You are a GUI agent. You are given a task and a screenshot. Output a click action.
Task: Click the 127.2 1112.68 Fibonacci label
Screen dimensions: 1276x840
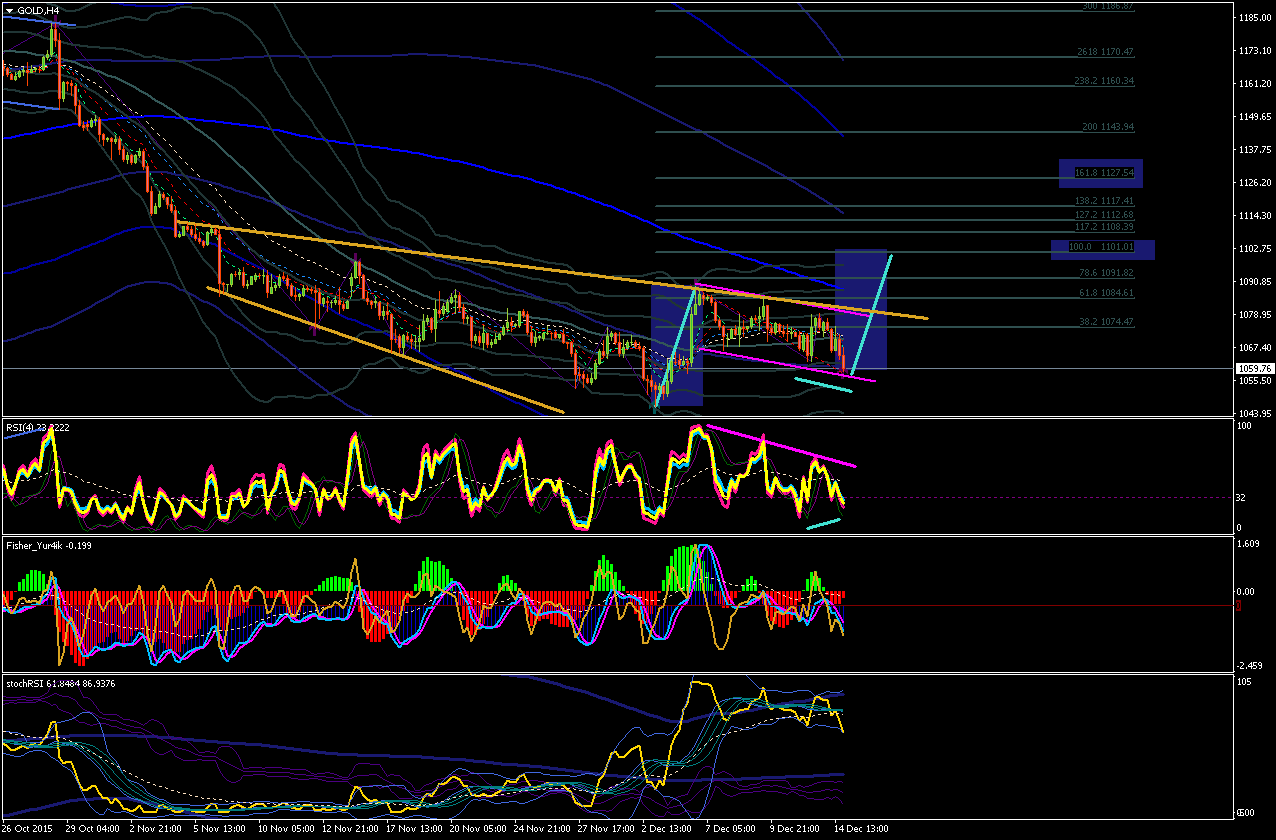click(1103, 214)
